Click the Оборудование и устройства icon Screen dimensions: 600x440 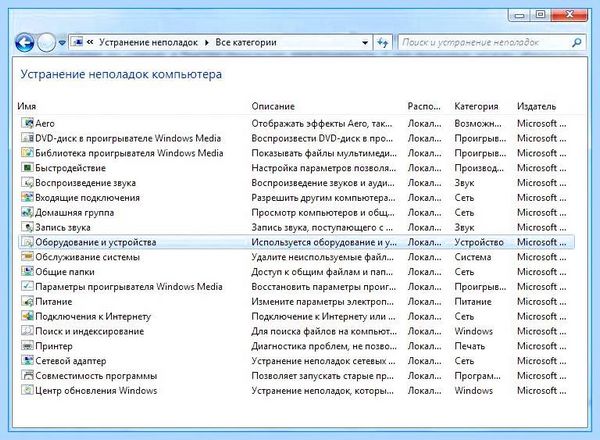coord(27,242)
